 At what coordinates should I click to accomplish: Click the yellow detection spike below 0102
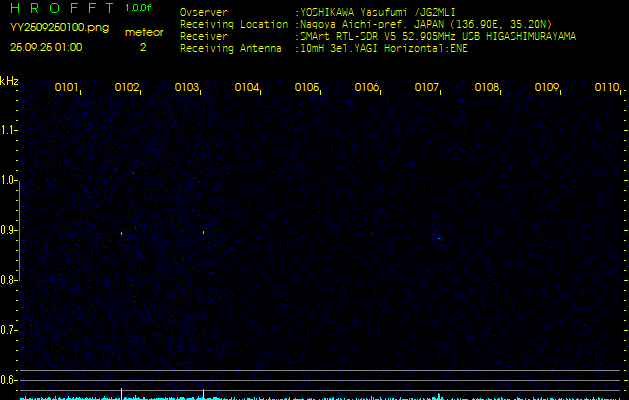click(122, 394)
